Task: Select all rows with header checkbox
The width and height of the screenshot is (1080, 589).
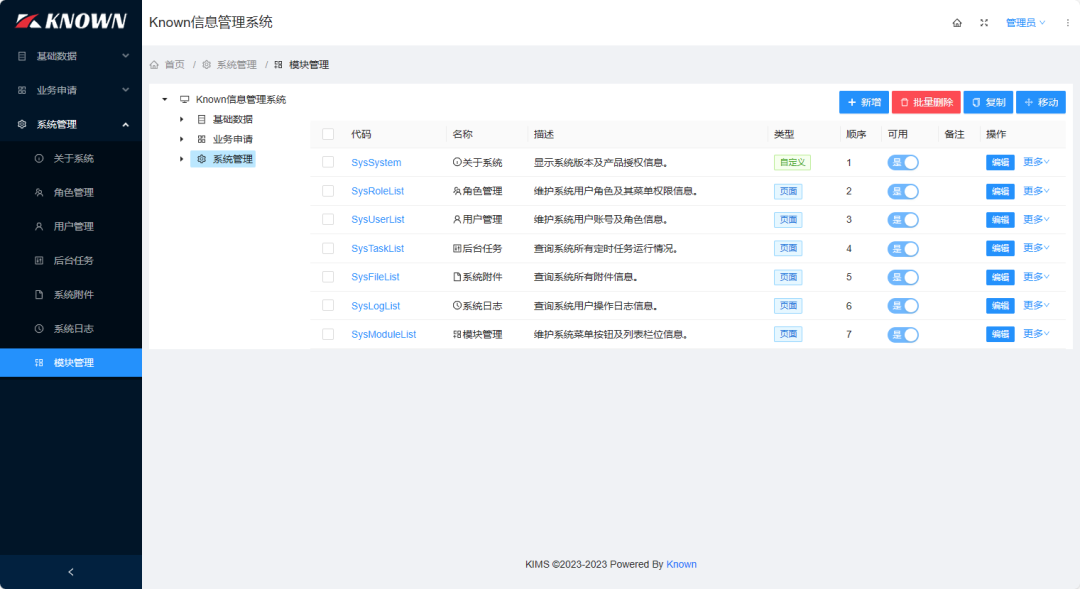Action: [x=328, y=134]
